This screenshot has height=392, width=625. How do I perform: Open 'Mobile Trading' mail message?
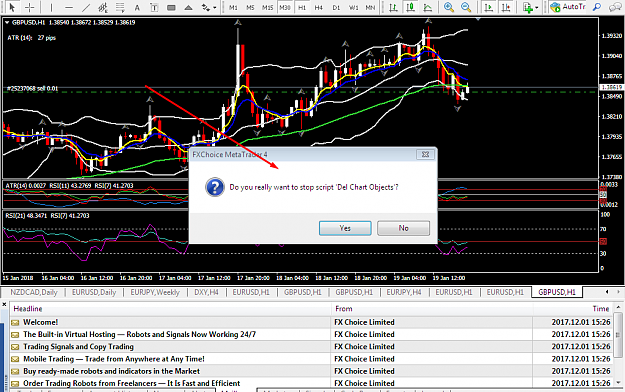click(311, 359)
